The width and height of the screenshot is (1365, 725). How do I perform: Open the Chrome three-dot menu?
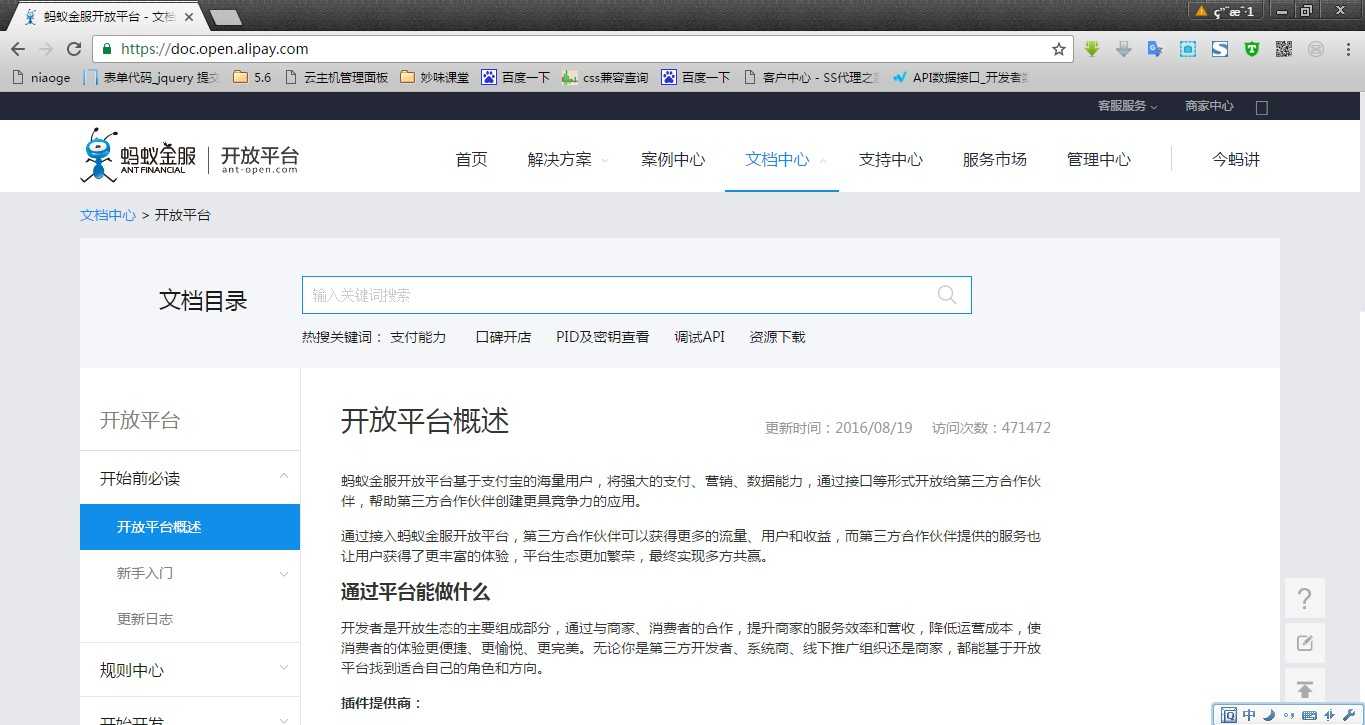pos(1347,49)
